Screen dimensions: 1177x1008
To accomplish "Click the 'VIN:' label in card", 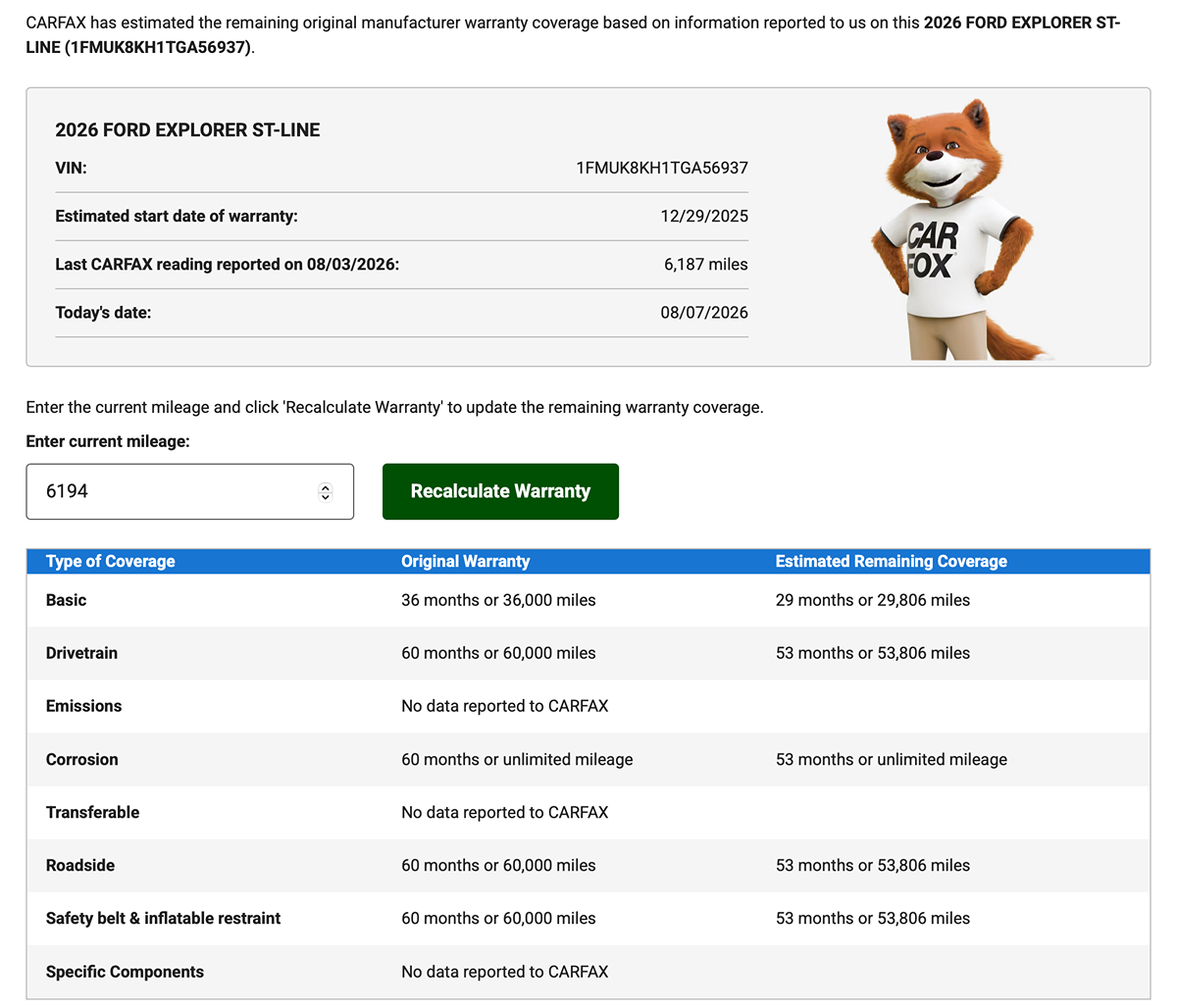I will pos(71,168).
